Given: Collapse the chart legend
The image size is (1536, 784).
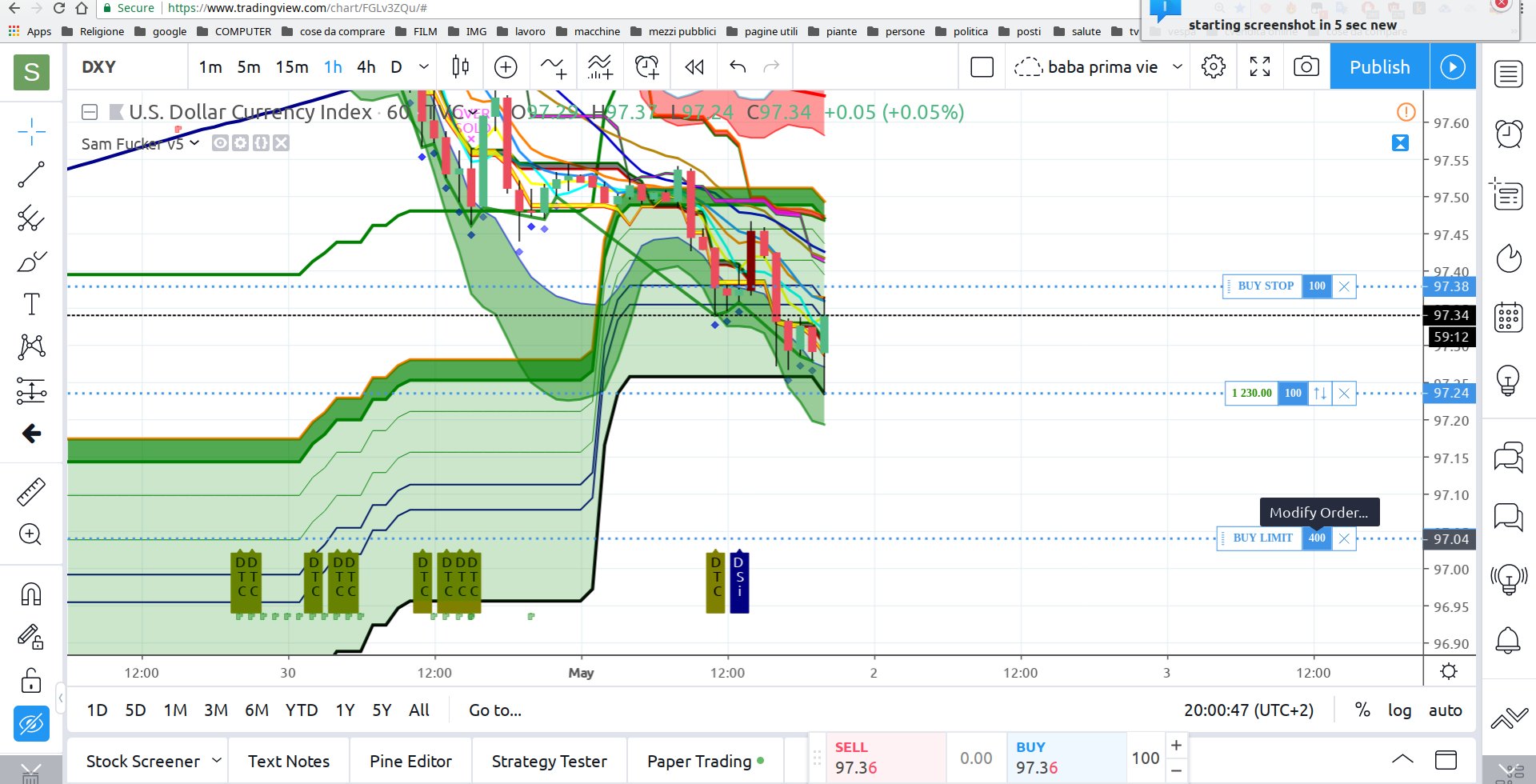Looking at the screenshot, I should click(90, 112).
